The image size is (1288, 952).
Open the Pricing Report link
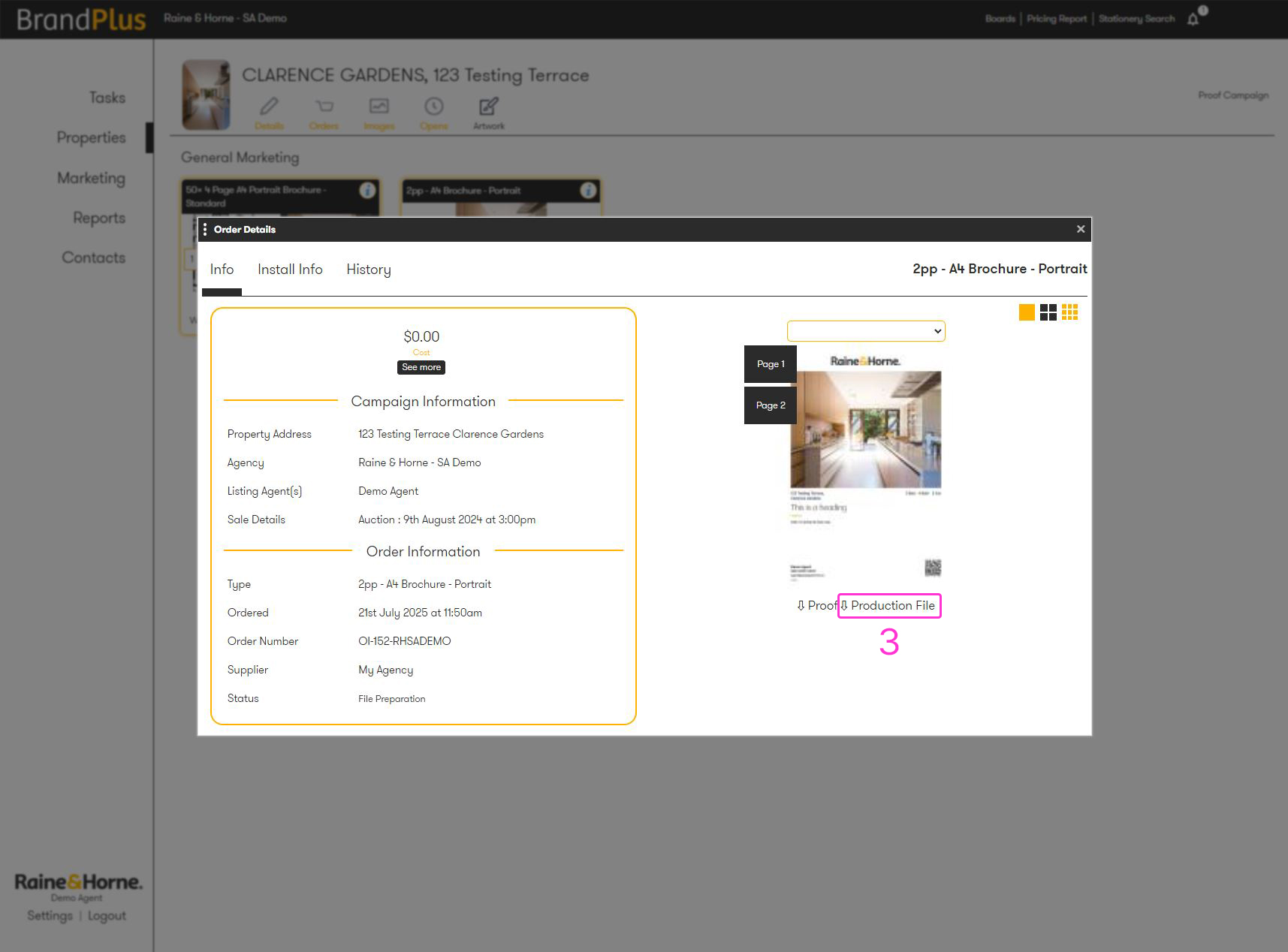1057,19
